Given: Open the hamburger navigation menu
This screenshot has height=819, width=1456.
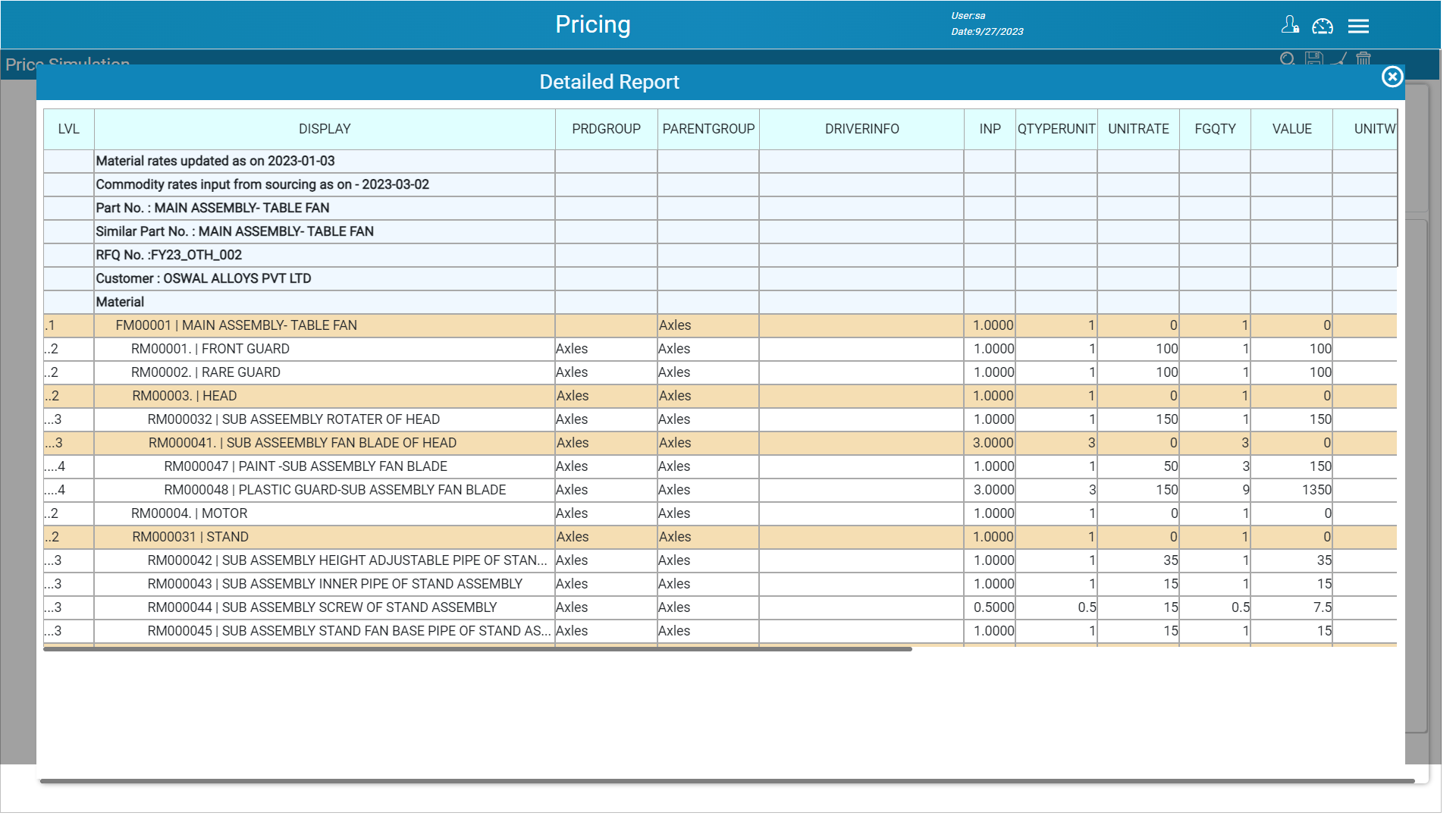Looking at the screenshot, I should (x=1358, y=25).
